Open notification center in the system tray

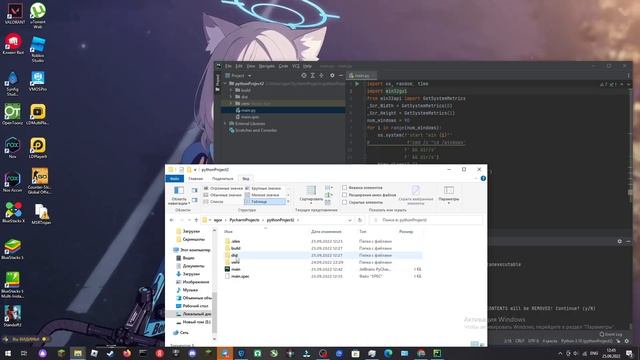[629, 353]
